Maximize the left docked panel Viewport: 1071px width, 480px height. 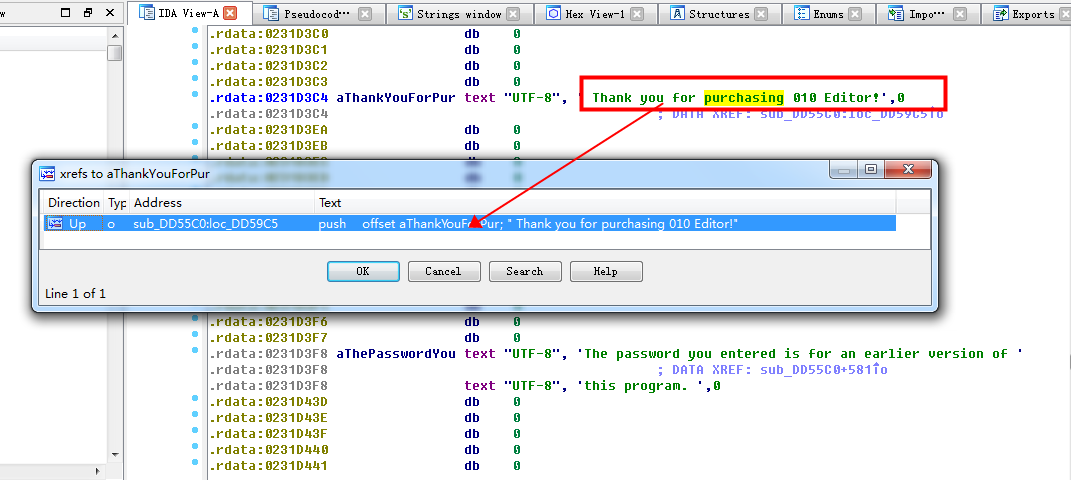(65, 12)
